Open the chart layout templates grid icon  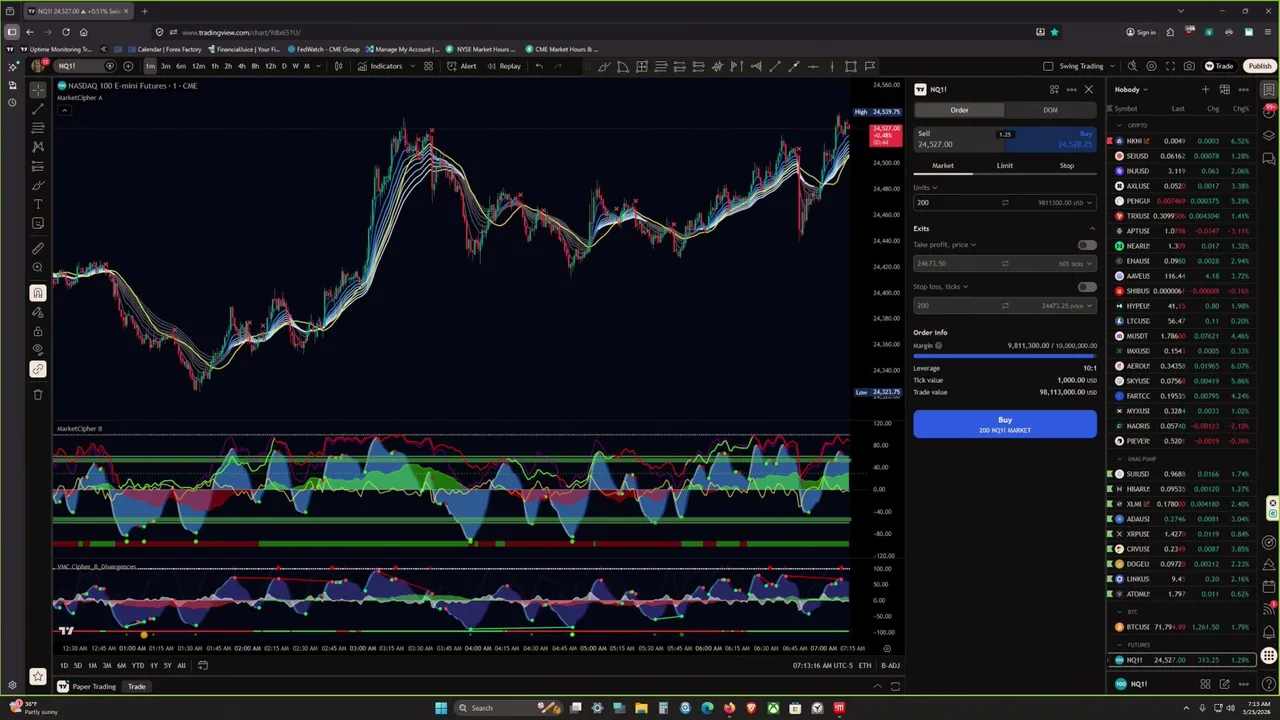[428, 66]
